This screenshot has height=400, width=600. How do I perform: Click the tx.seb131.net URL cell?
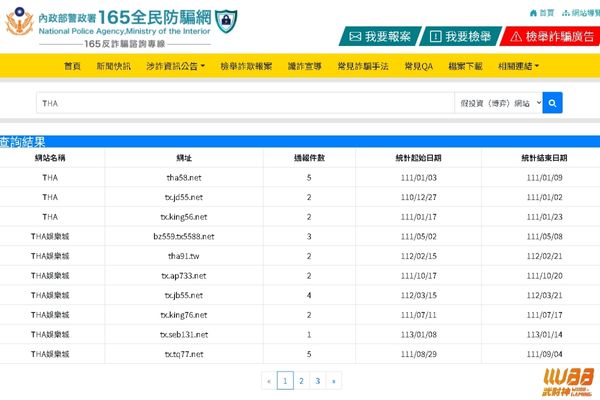[x=184, y=335]
